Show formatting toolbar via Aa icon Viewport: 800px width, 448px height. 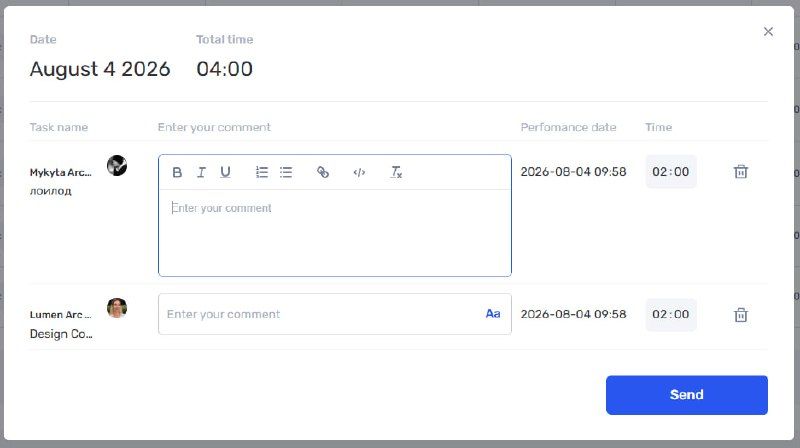[x=492, y=314]
